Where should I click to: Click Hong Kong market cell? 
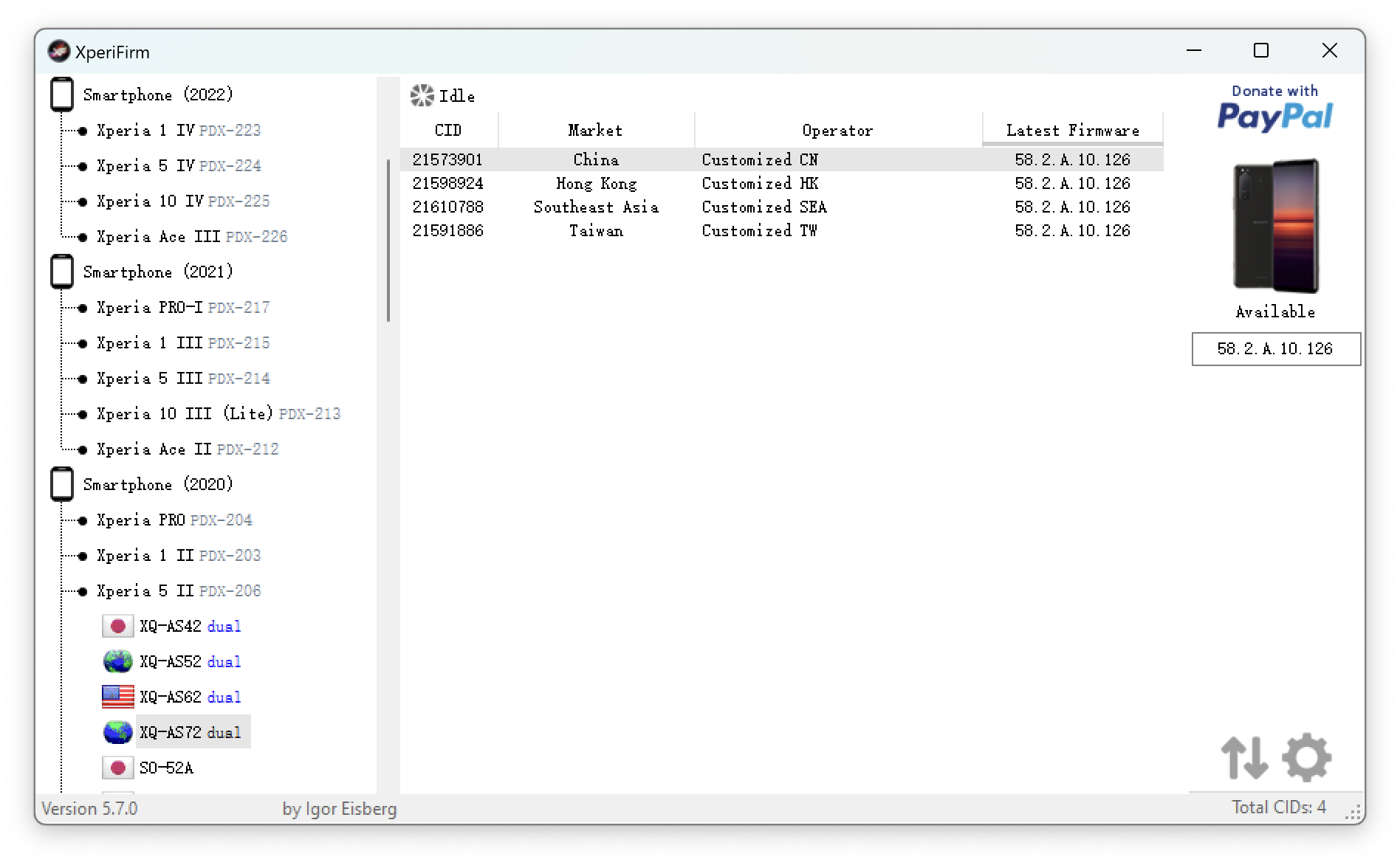tap(597, 183)
